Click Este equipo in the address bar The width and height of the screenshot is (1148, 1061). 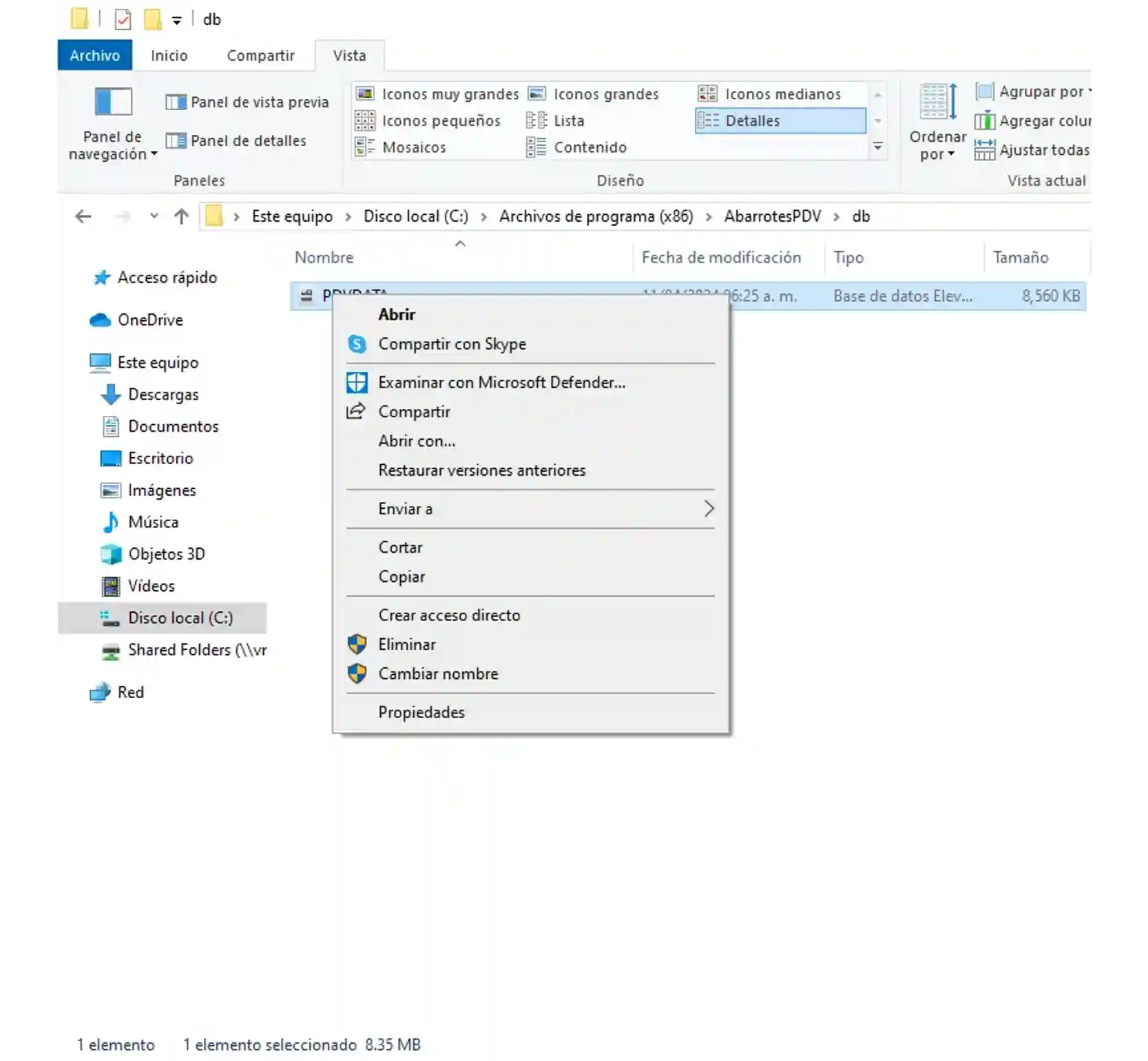[292, 216]
